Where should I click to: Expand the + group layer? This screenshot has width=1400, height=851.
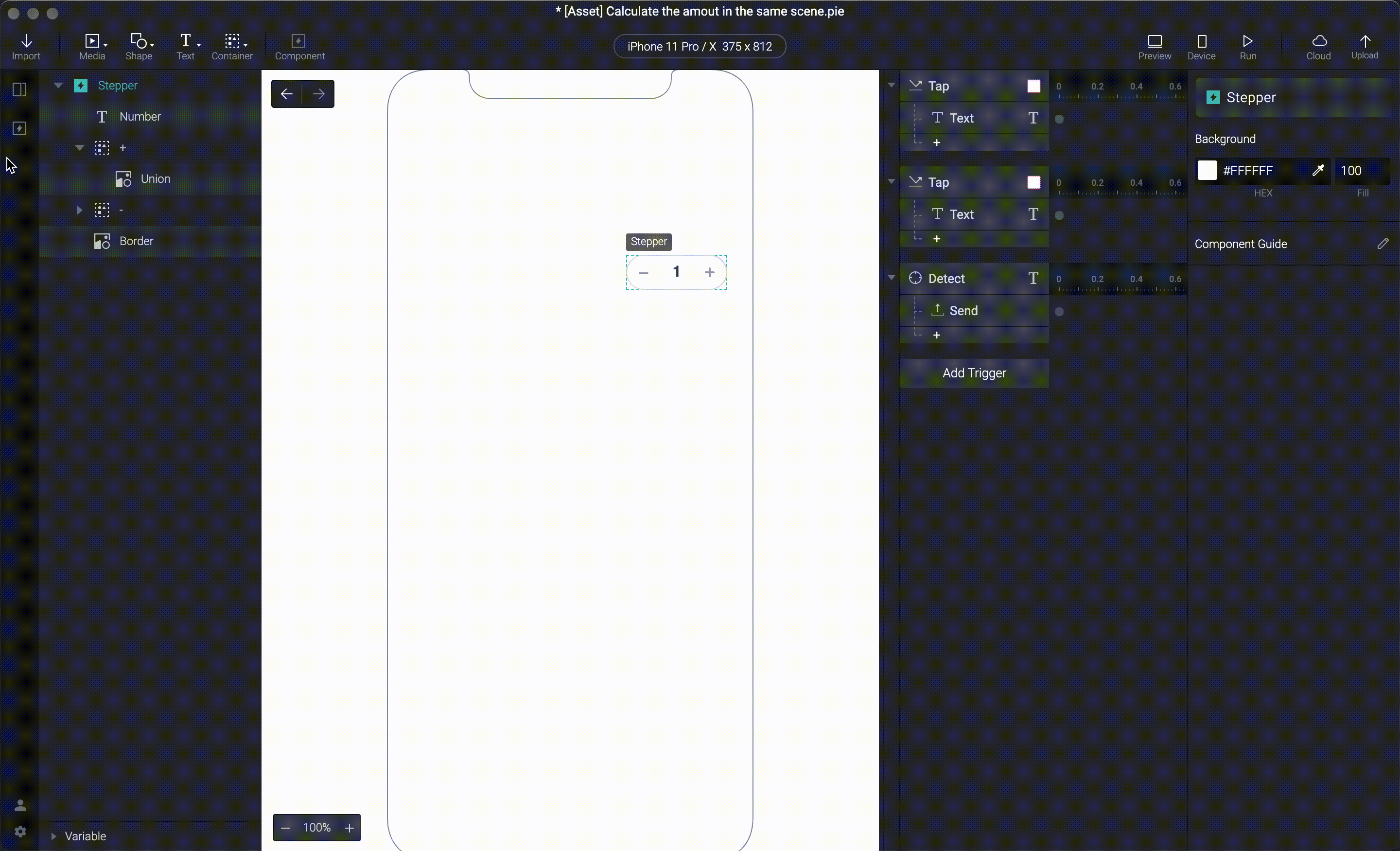(x=79, y=147)
